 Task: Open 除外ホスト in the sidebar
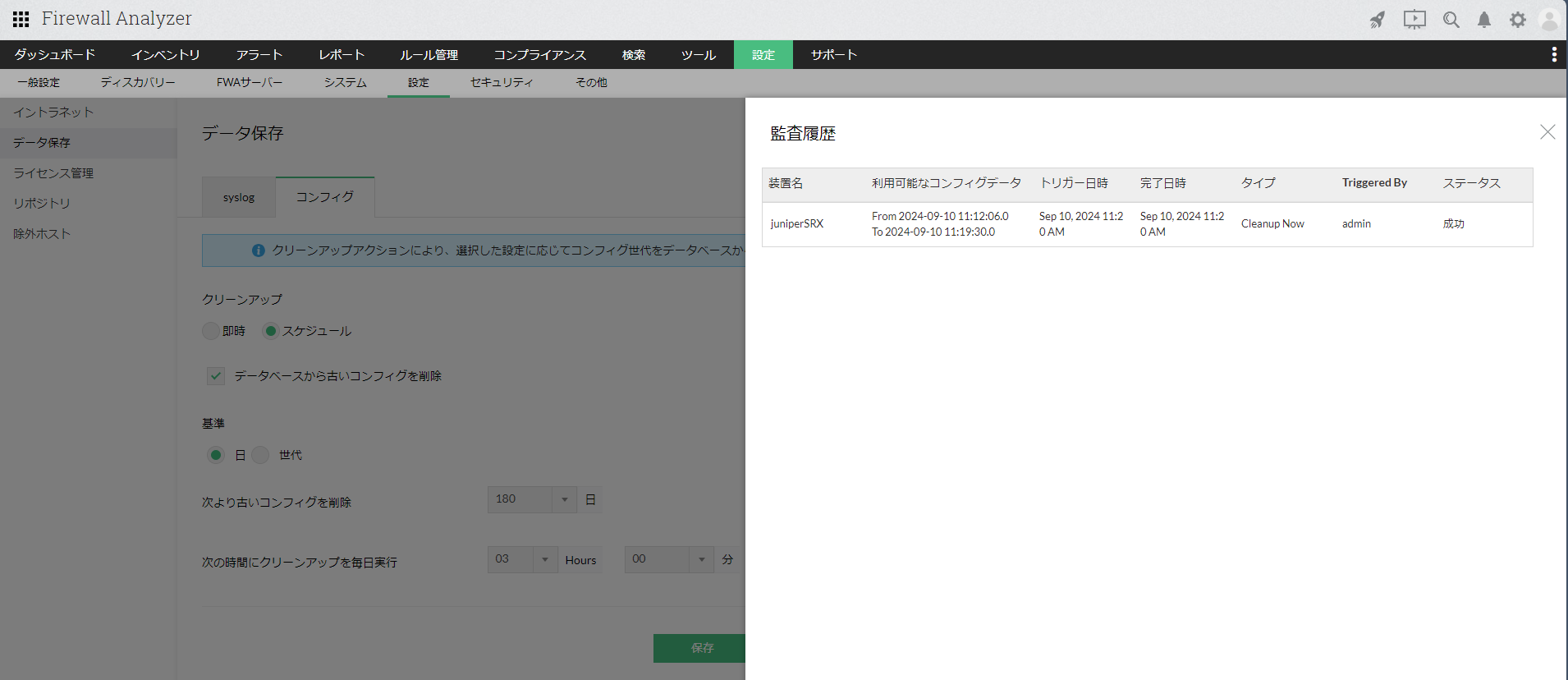(89, 234)
